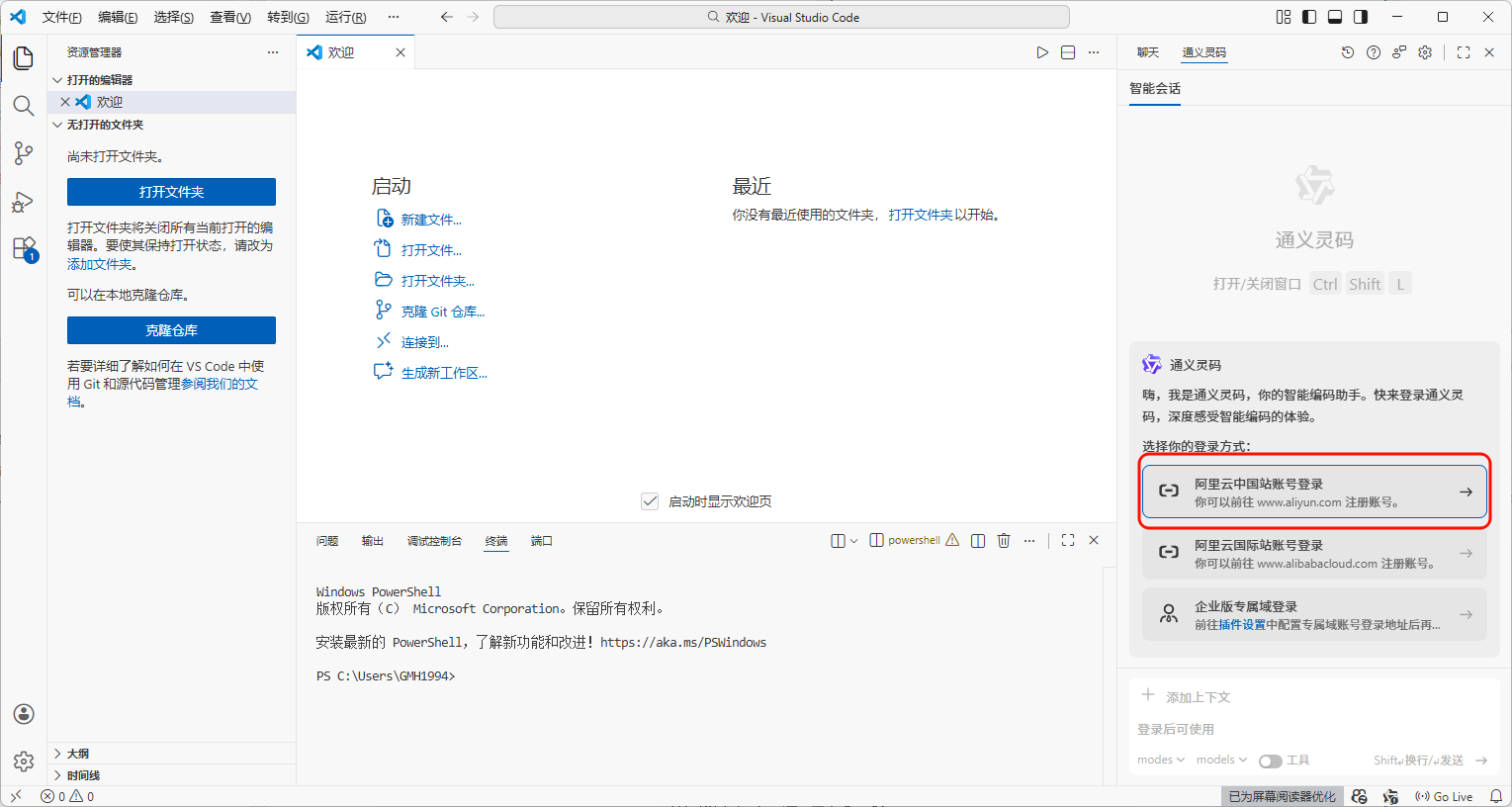The width and height of the screenshot is (1512, 807).
Task: Open new terminal profile dropdown arrow
Action: (x=854, y=541)
